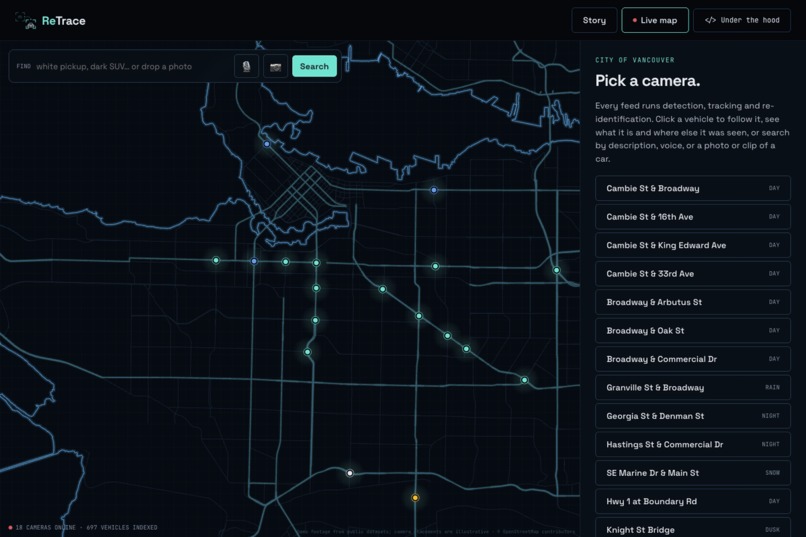This screenshot has height=537, width=806.
Task: Pick the SE Marine Dr & Main St camera
Action: (692, 473)
